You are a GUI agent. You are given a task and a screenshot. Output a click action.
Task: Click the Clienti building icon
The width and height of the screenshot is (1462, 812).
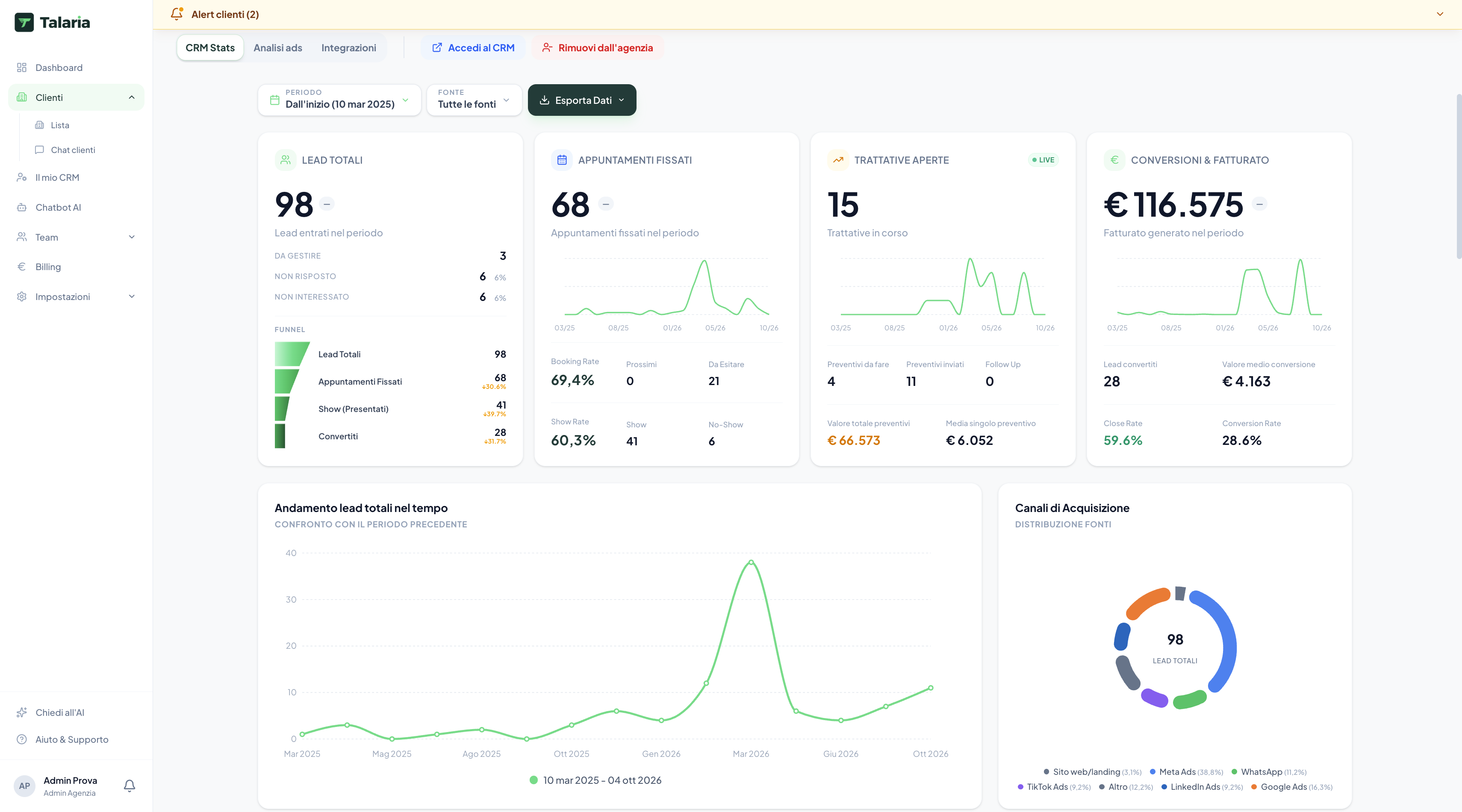click(x=21, y=97)
